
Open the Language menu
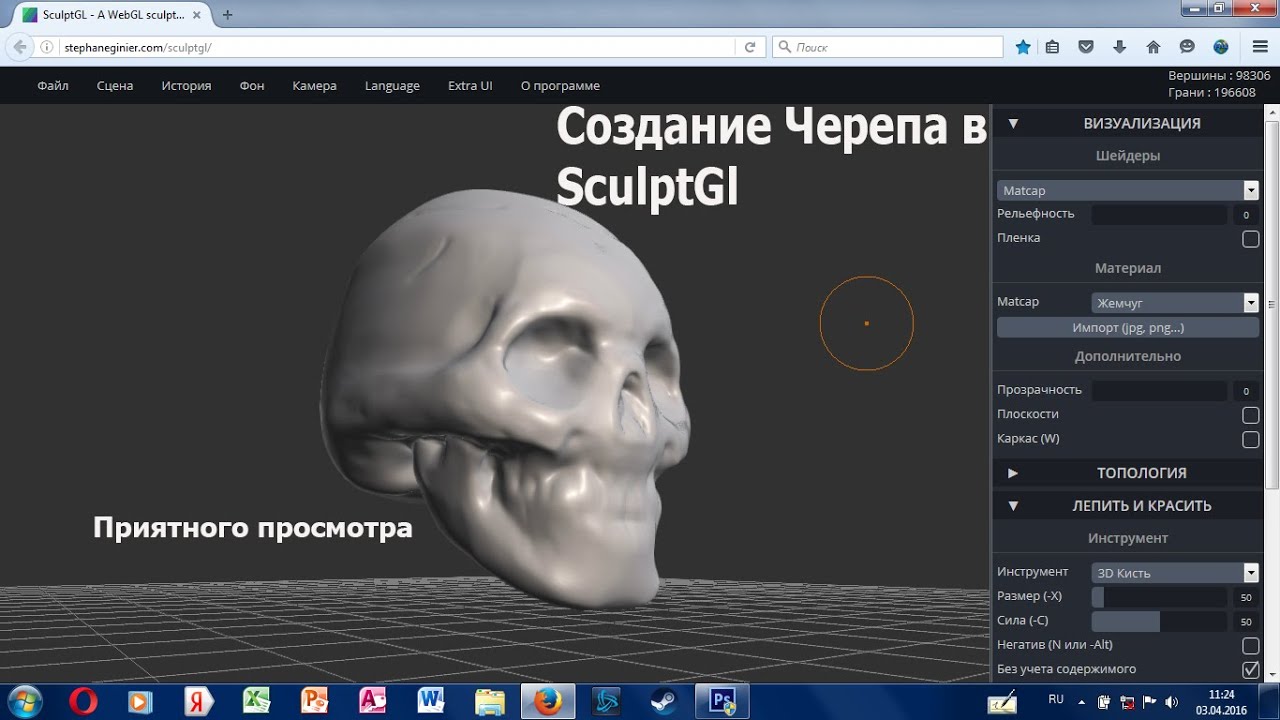[x=392, y=86]
